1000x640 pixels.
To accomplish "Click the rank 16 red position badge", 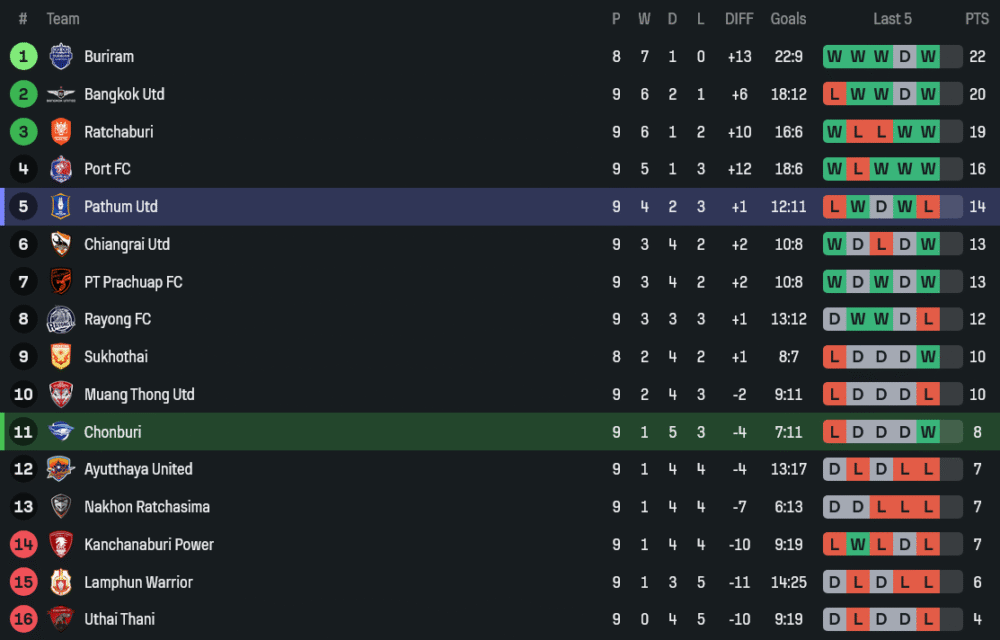I will point(24,619).
